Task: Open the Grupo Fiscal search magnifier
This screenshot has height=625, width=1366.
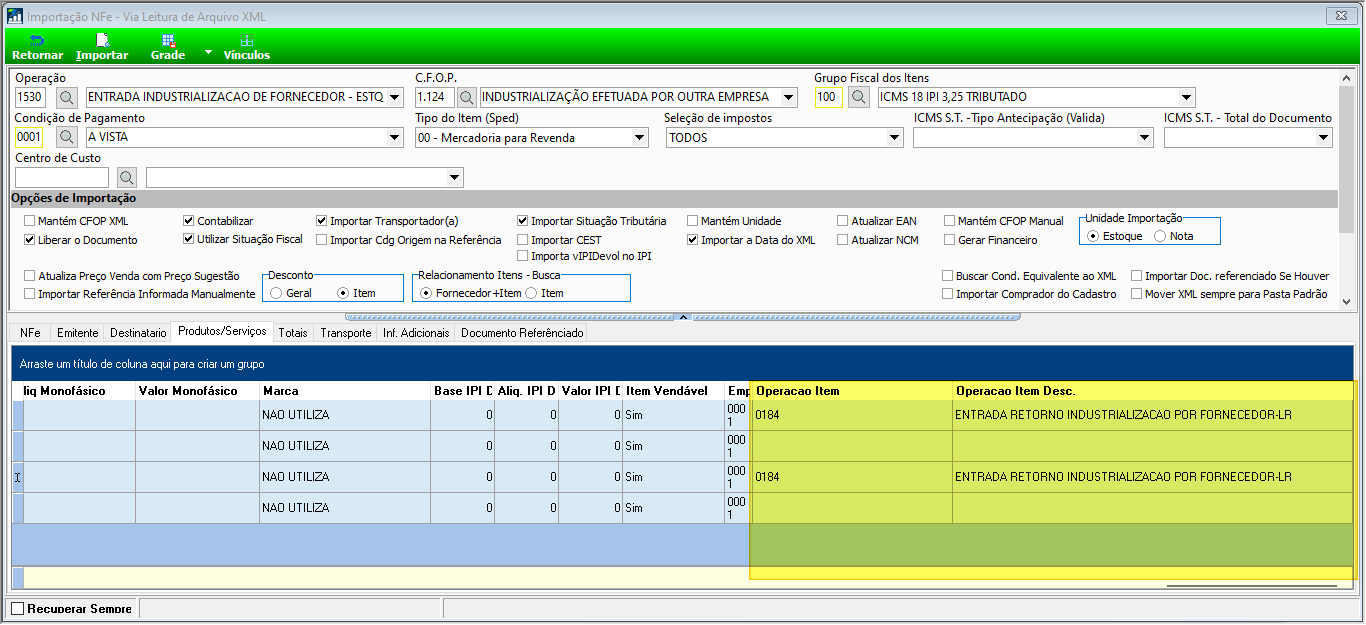Action: point(857,97)
